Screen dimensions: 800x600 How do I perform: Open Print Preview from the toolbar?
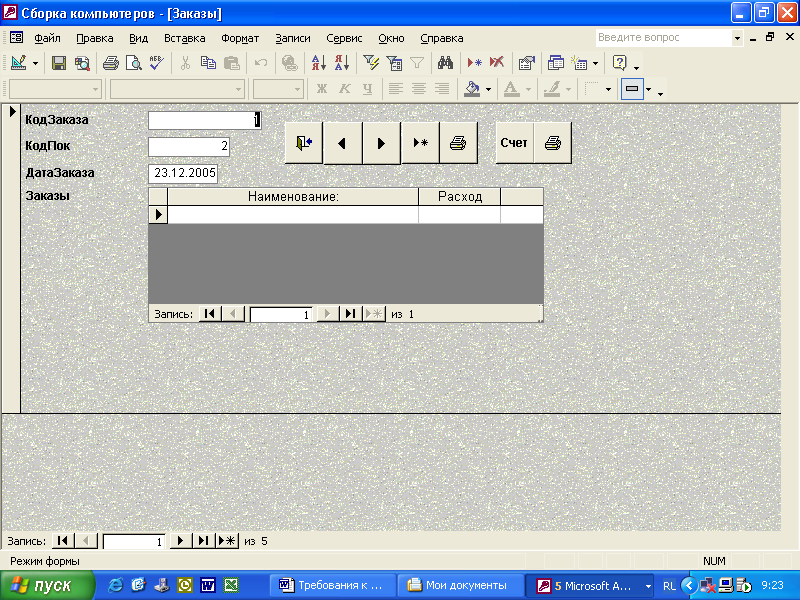pos(133,63)
